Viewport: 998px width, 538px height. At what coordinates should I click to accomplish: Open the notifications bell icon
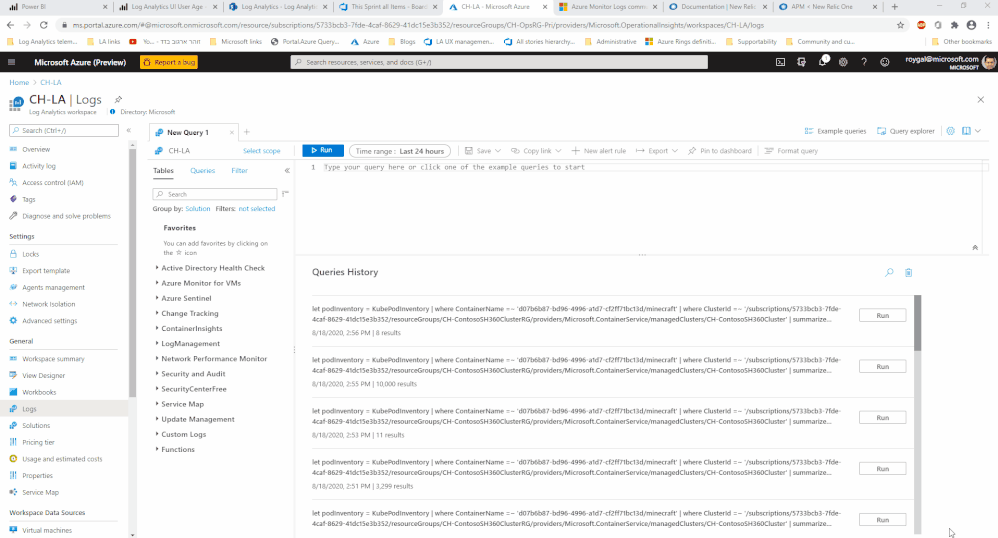[822, 62]
